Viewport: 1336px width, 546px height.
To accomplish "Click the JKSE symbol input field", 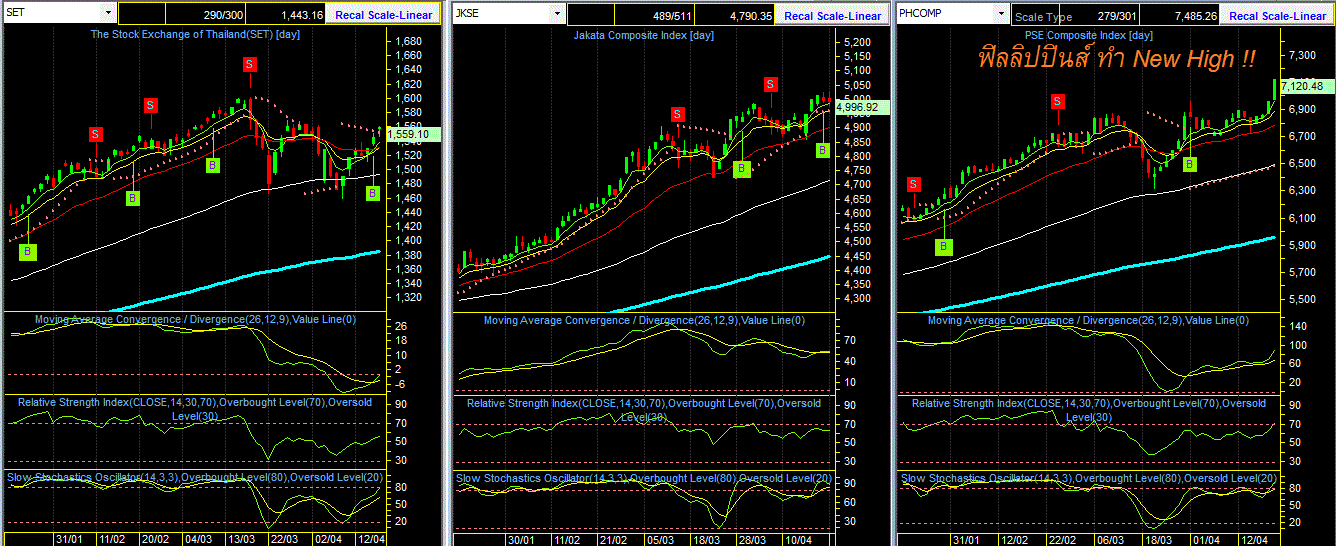I will click(502, 14).
